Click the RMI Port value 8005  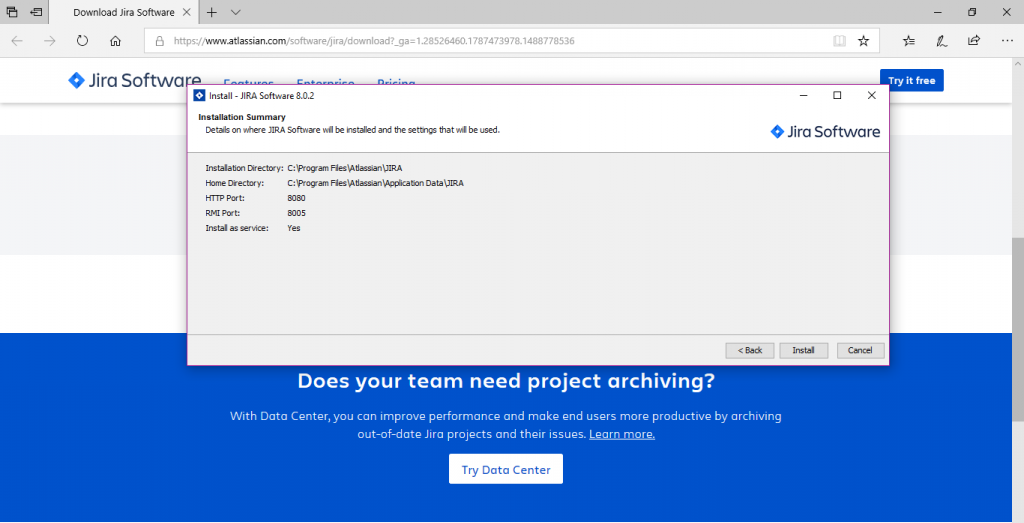click(x=296, y=213)
